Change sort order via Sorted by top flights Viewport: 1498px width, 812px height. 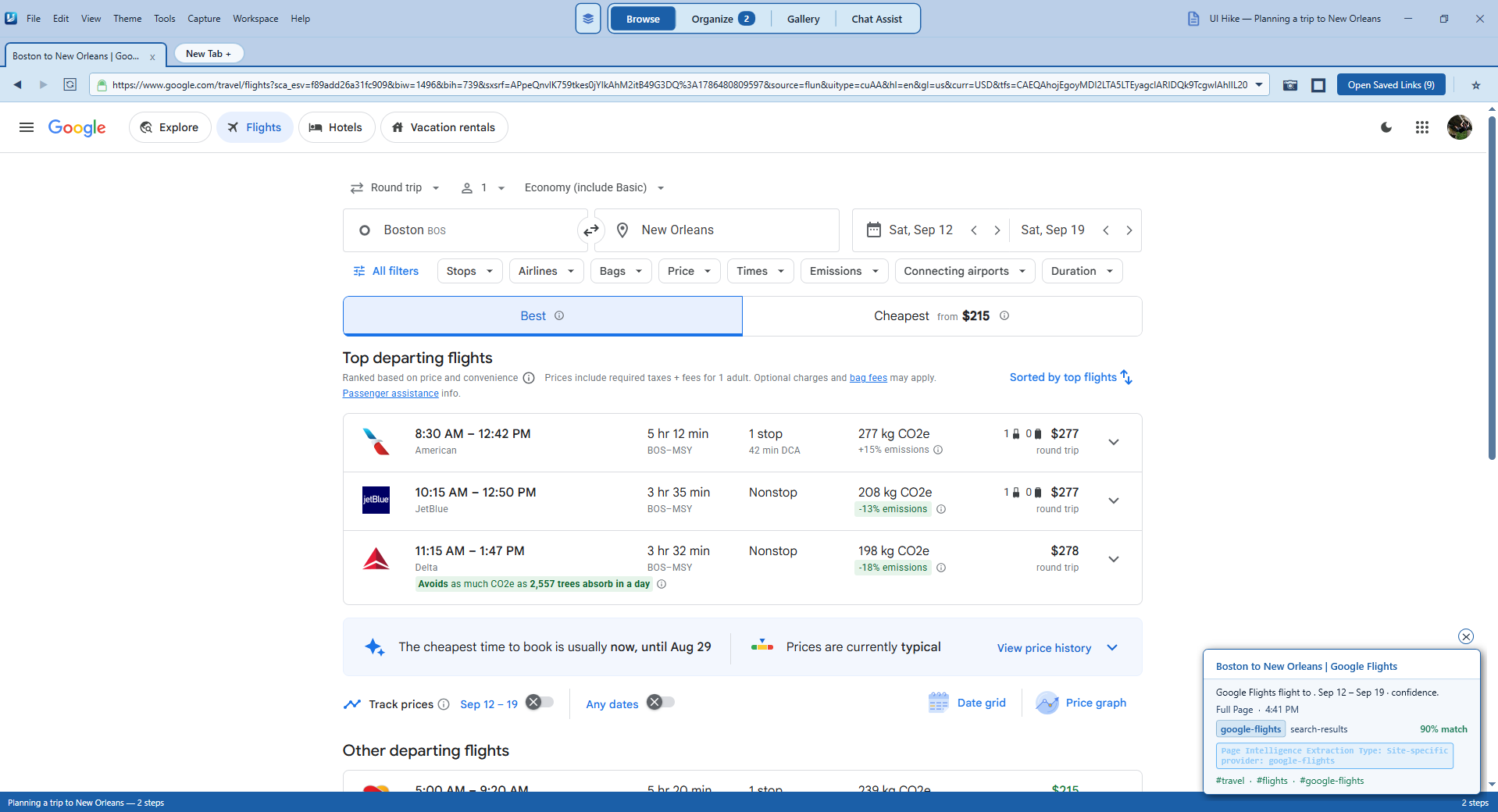[x=1071, y=377]
